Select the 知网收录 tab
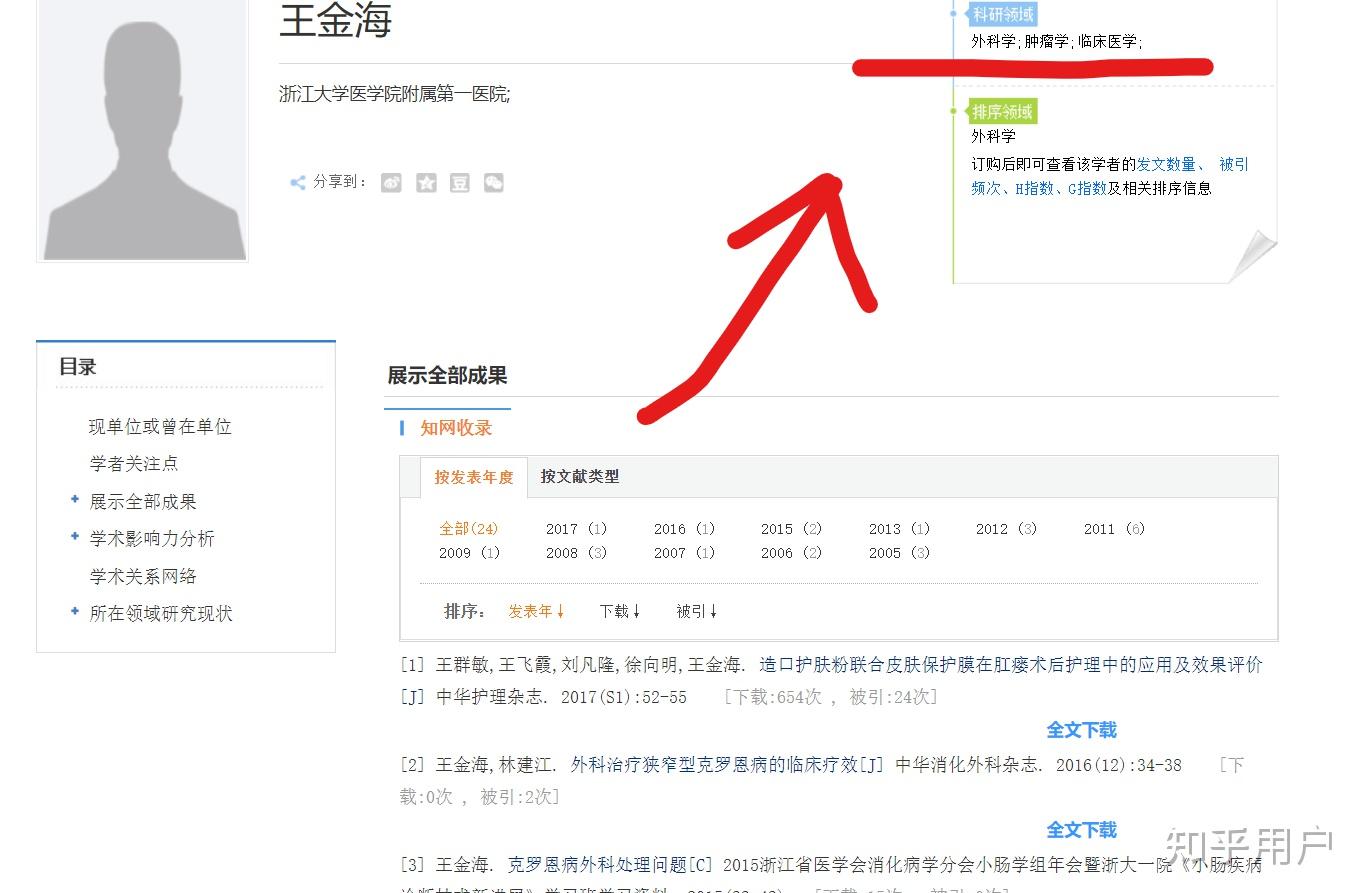Viewport: 1372px width, 893px height. pyautogui.click(x=456, y=428)
